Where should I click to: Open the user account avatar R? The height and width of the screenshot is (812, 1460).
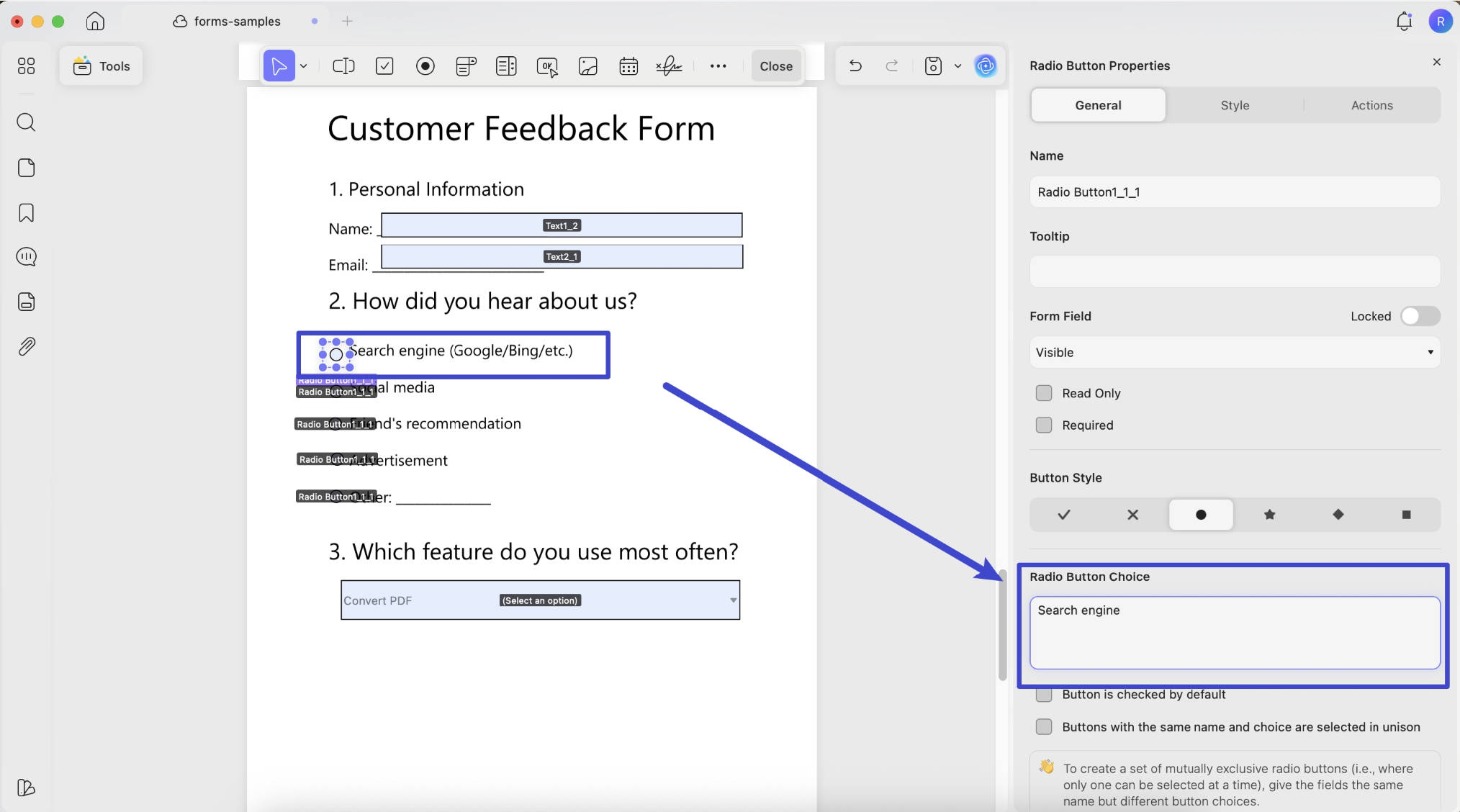[x=1441, y=21]
